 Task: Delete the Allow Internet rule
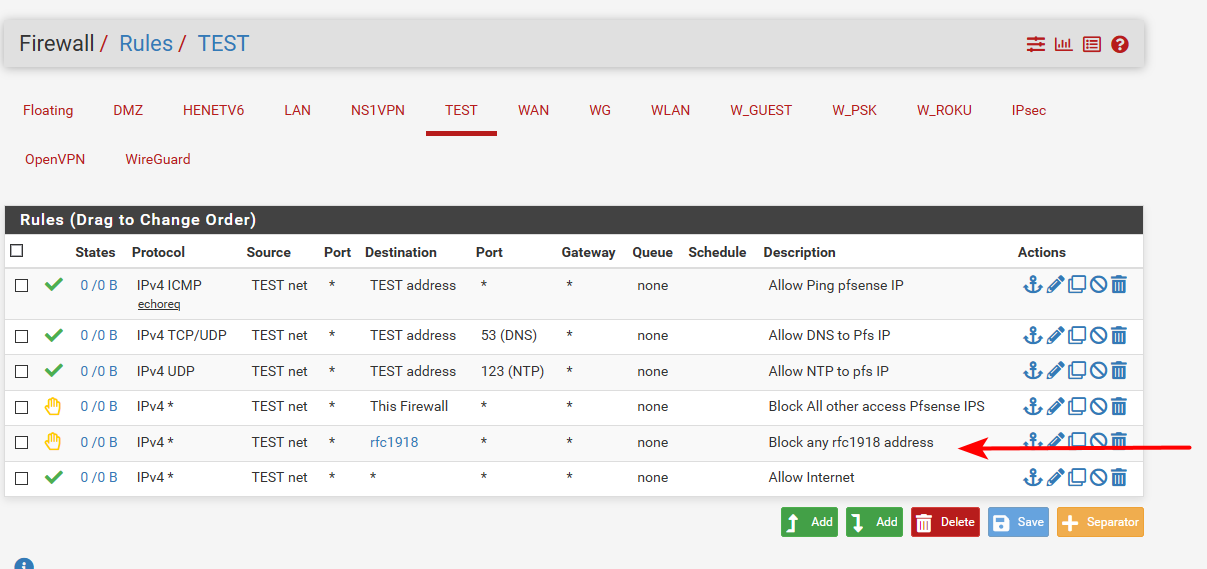coord(1119,477)
